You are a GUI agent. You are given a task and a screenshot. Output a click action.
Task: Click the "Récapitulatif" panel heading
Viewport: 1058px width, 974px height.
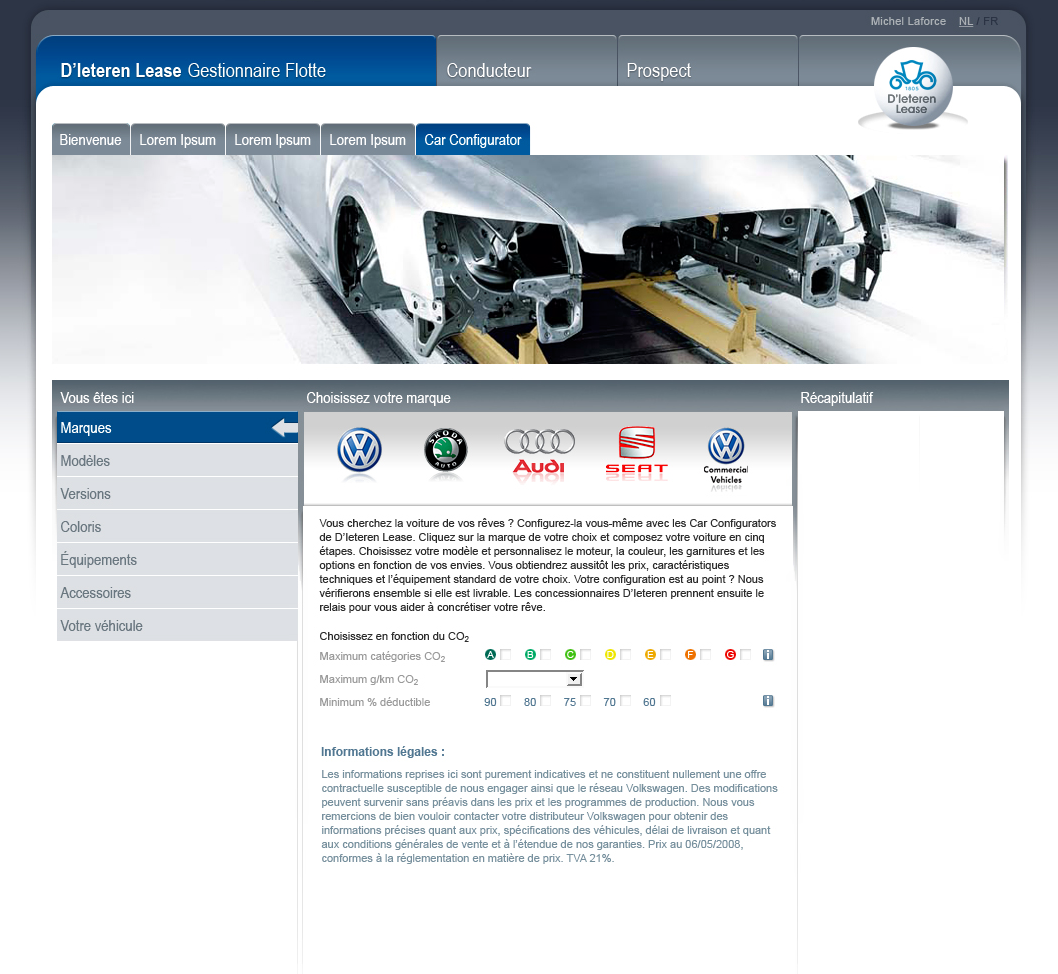pos(837,398)
